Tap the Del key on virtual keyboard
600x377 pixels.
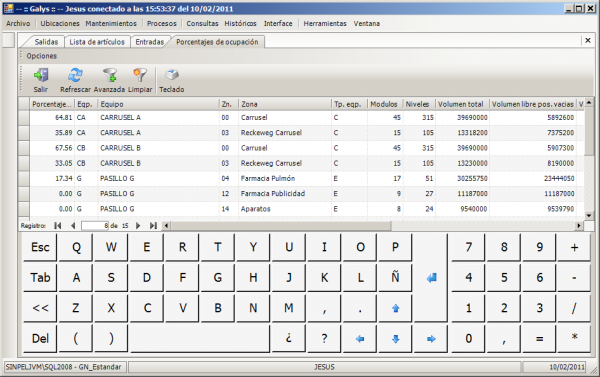click(40, 338)
